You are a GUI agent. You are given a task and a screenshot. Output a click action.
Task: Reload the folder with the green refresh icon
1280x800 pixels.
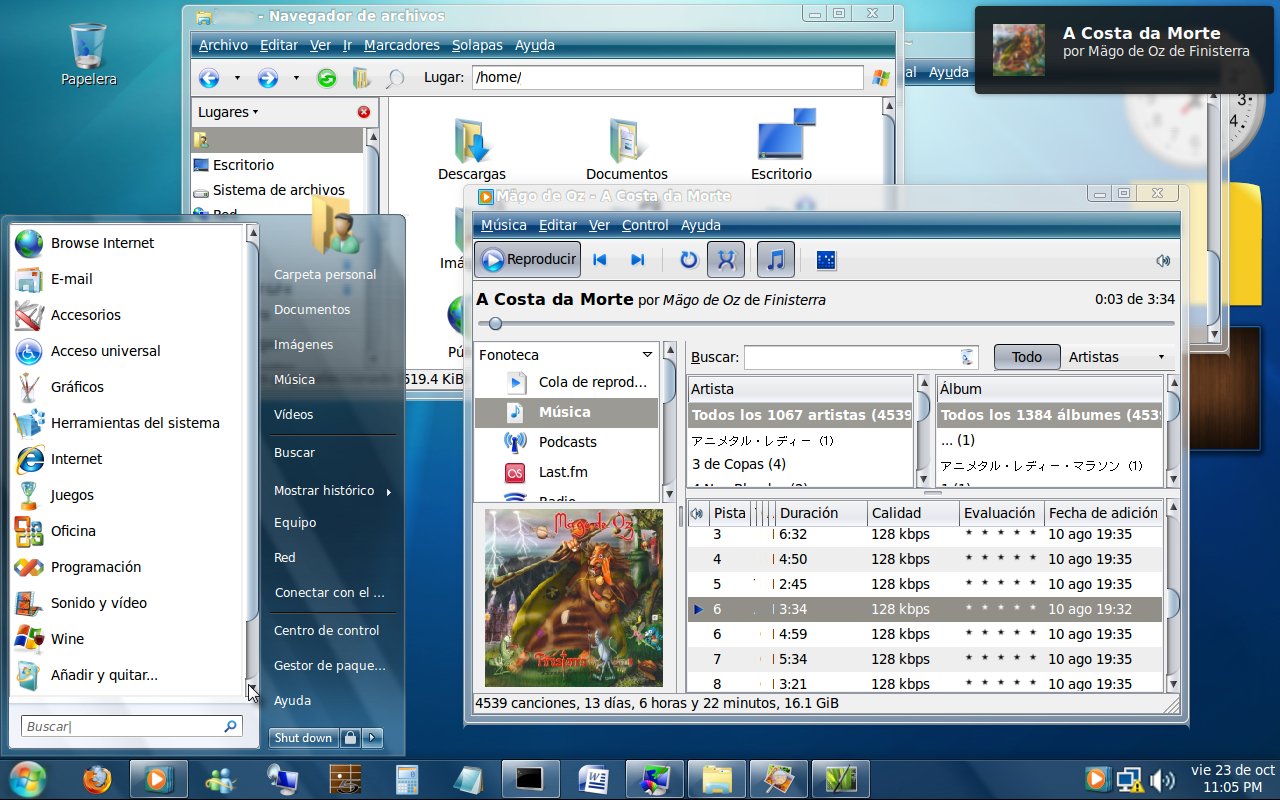[327, 78]
